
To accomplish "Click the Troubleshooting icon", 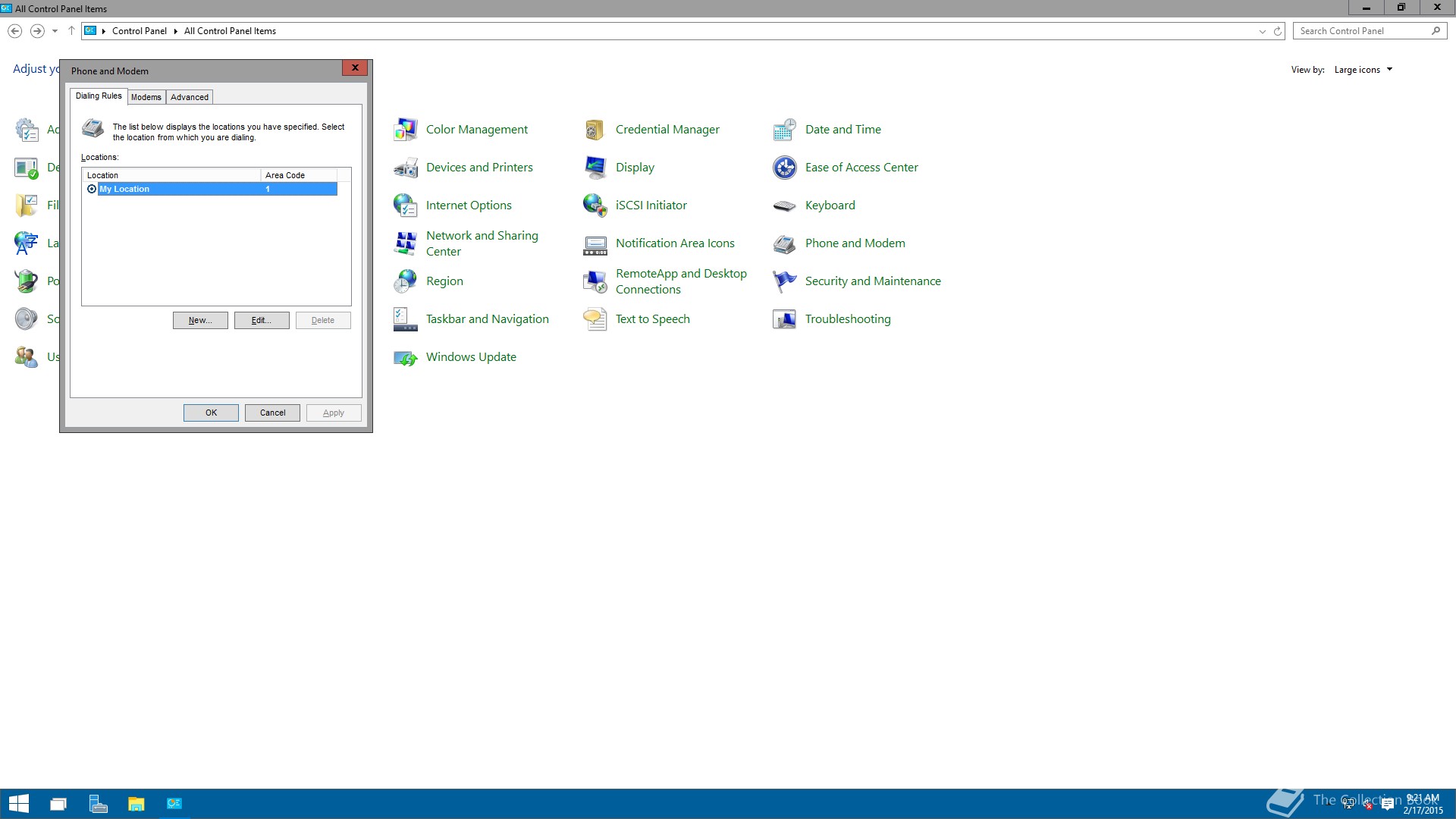I will (x=785, y=319).
